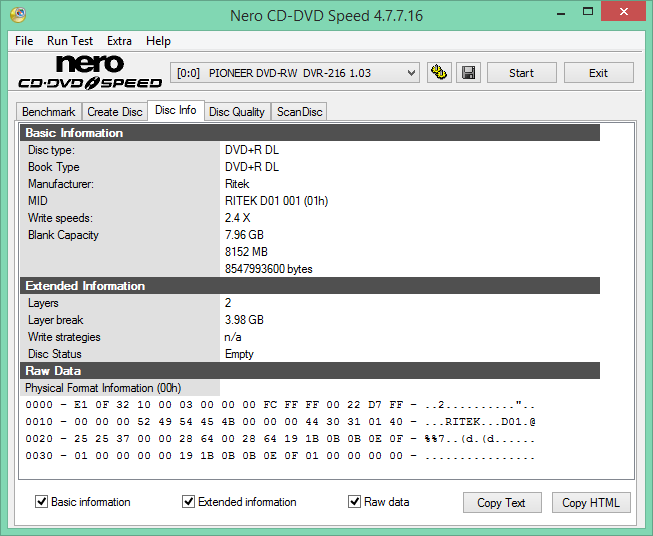Click the Basic Information section header
653x536 pixels.
pos(310,133)
